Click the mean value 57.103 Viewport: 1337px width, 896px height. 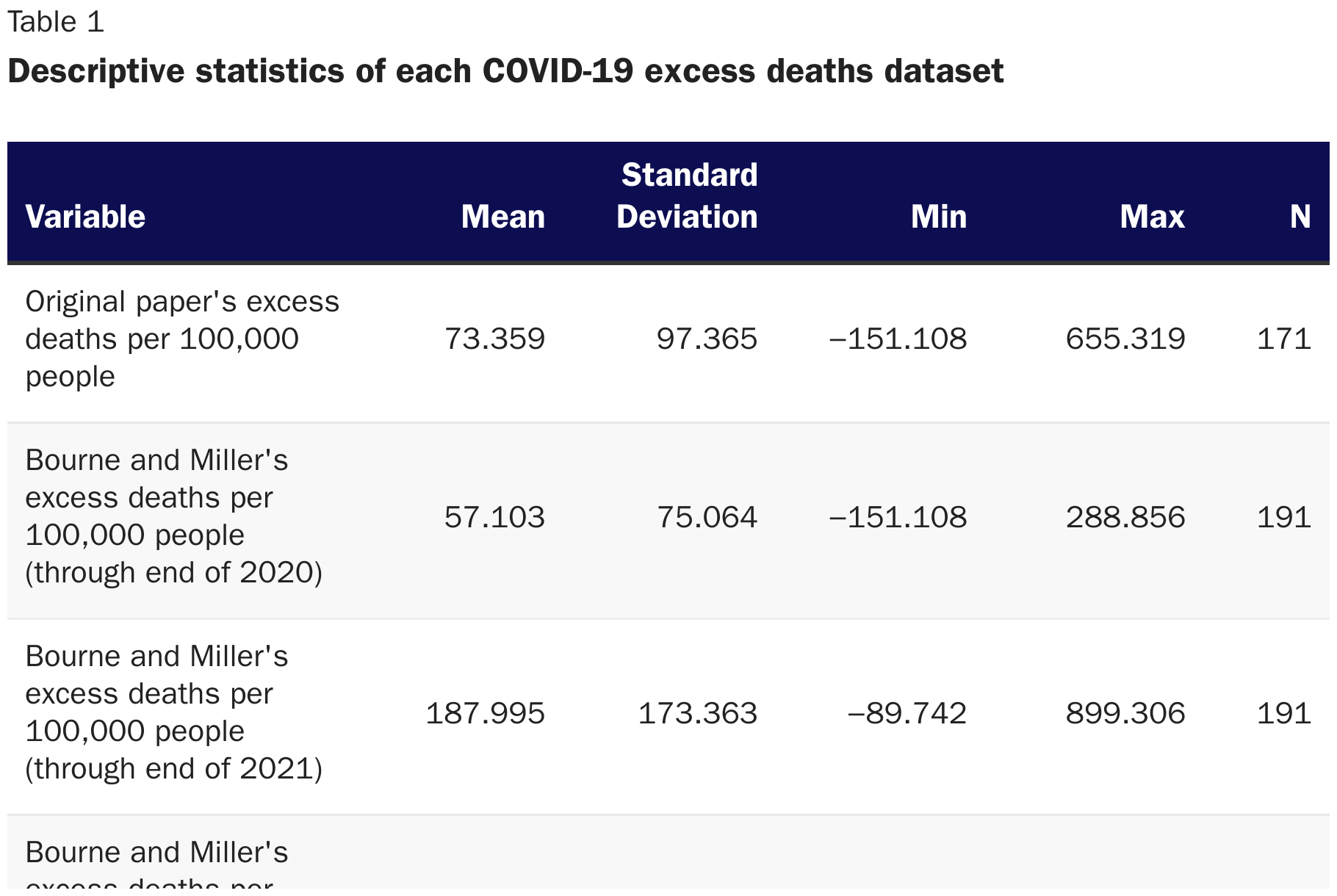pyautogui.click(x=494, y=517)
